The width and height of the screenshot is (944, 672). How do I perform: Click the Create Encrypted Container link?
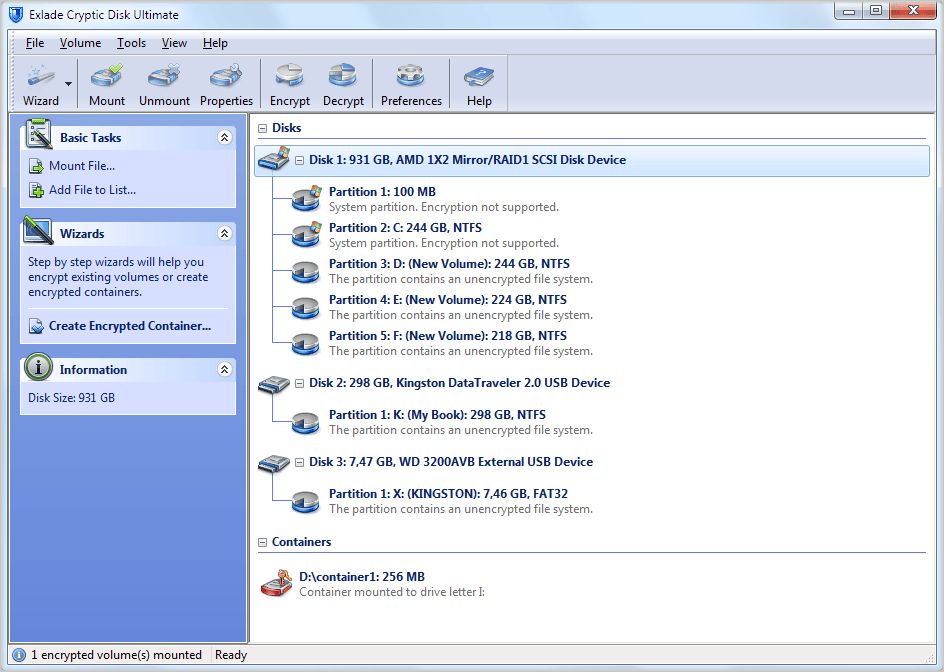(128, 325)
